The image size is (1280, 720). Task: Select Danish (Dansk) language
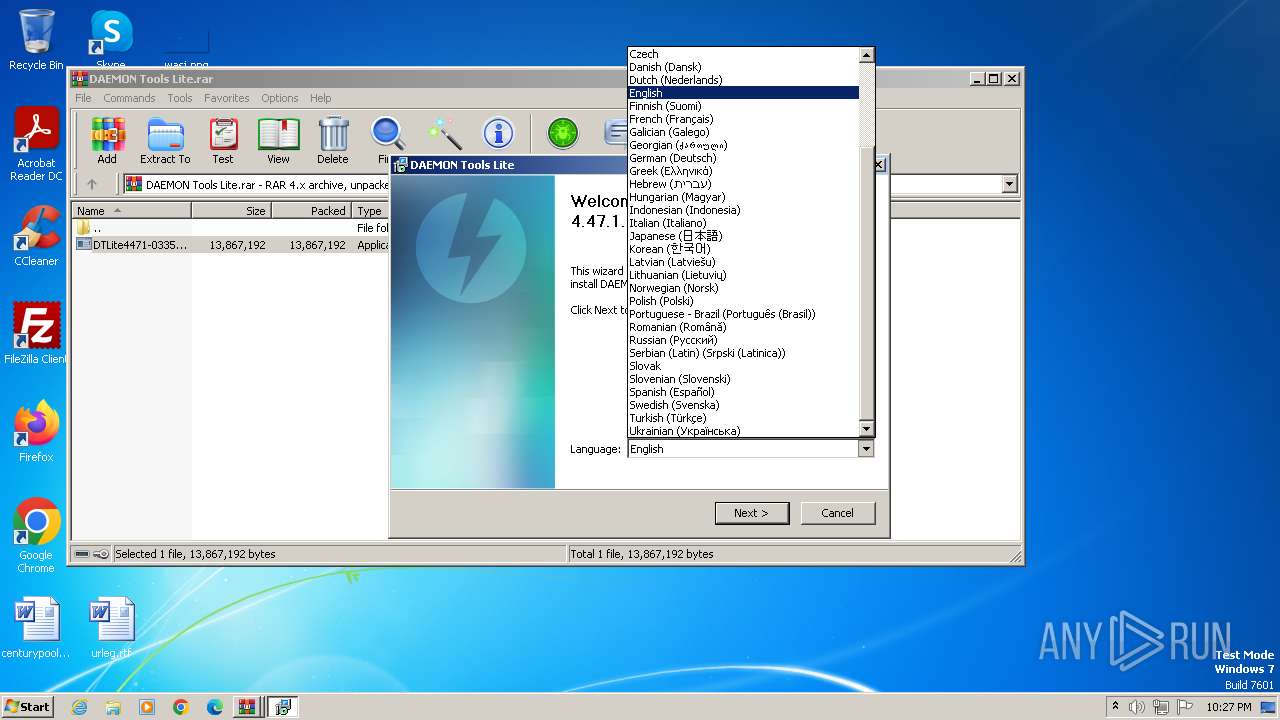(743, 67)
